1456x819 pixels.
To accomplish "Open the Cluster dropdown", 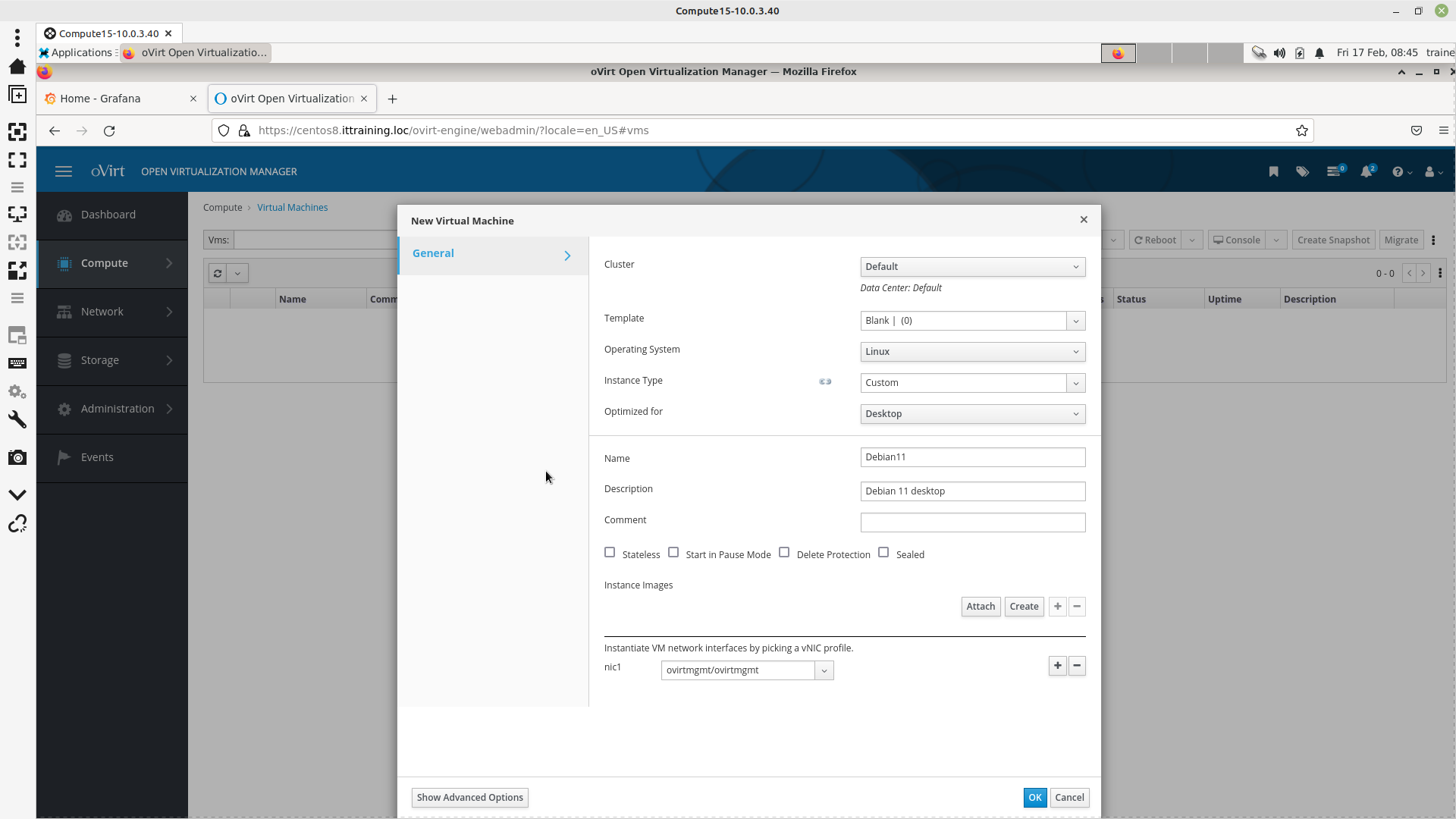I will click(x=972, y=267).
